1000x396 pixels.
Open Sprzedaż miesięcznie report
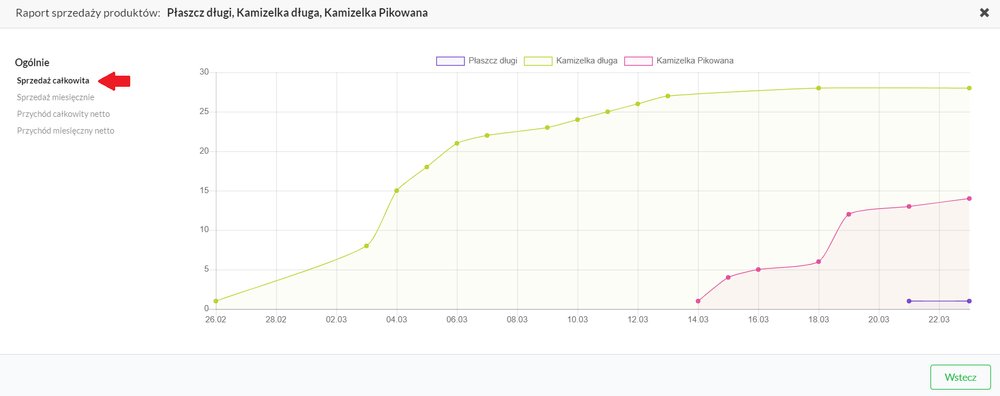[55, 98]
